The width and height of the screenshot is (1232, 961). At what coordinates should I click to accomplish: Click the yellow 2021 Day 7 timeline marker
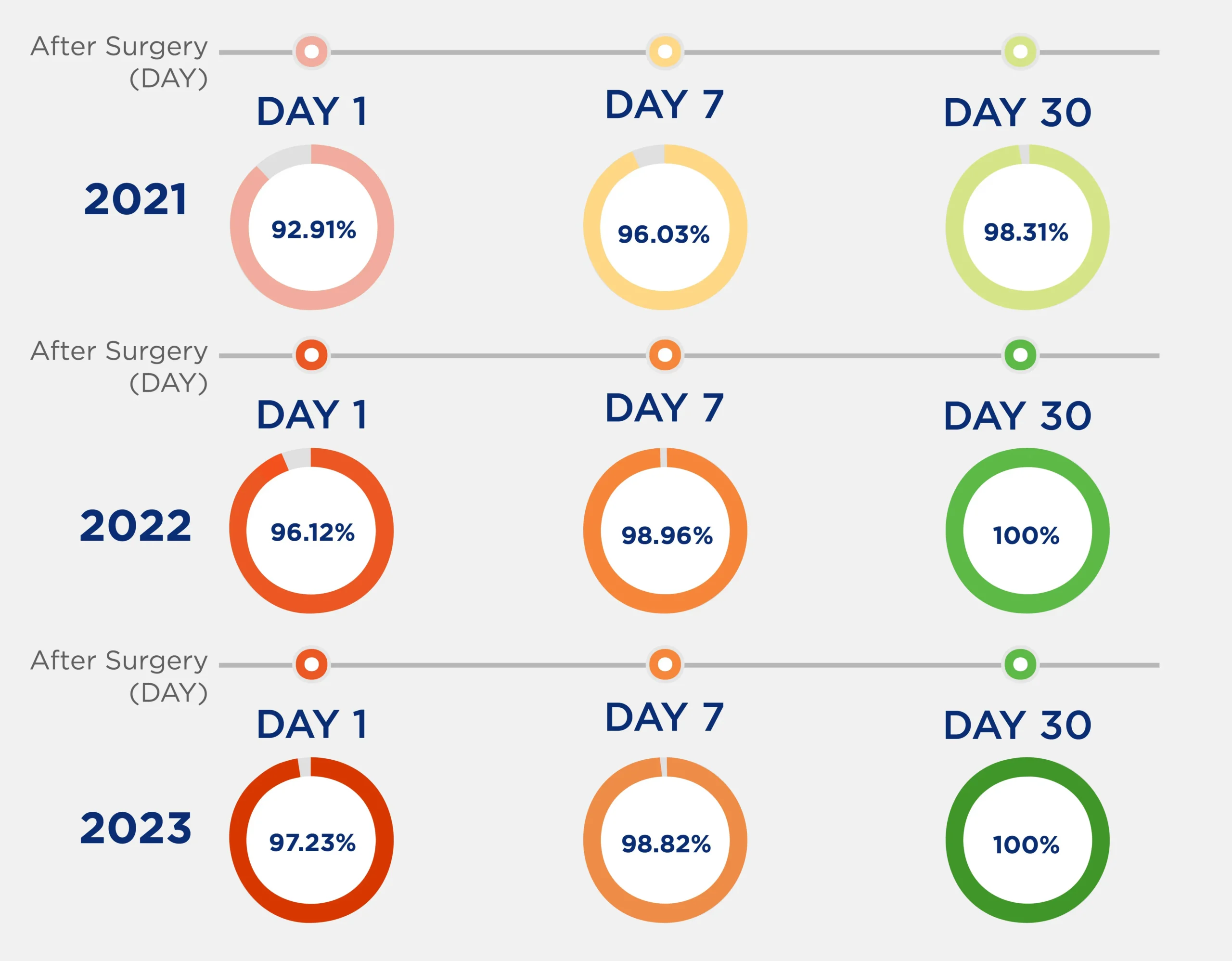(665, 52)
